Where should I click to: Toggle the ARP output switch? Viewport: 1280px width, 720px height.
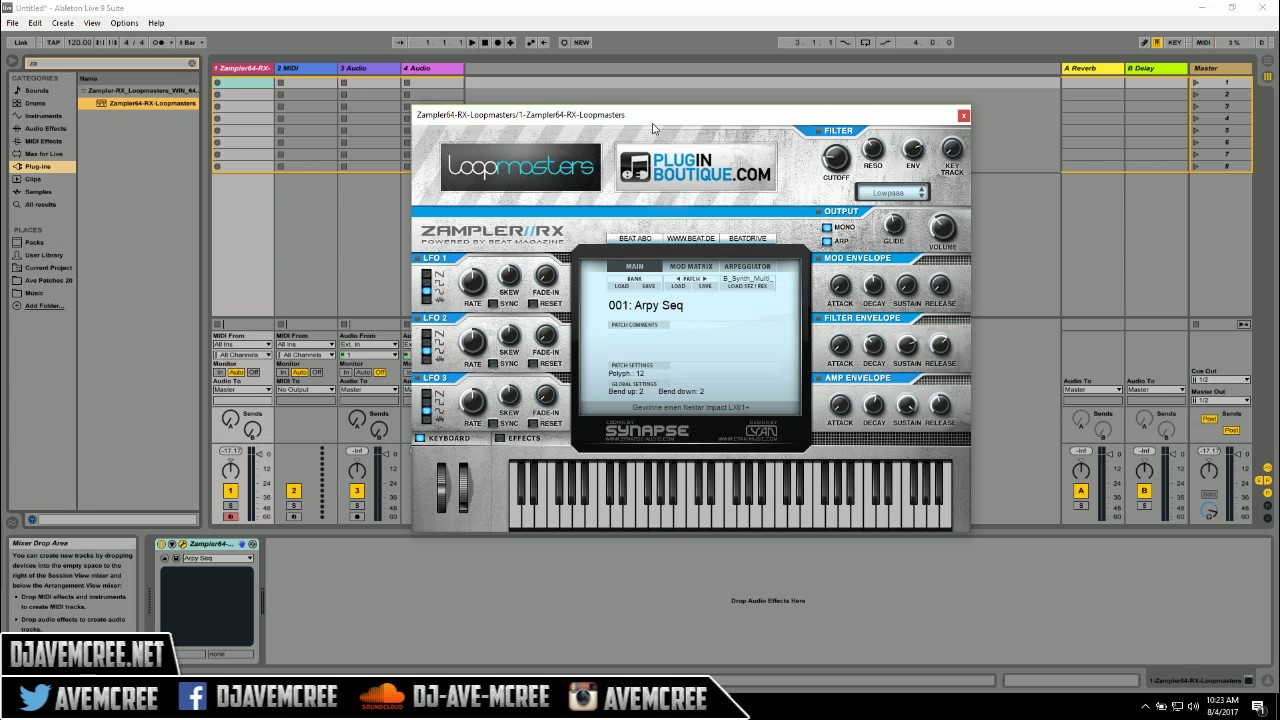(x=827, y=241)
